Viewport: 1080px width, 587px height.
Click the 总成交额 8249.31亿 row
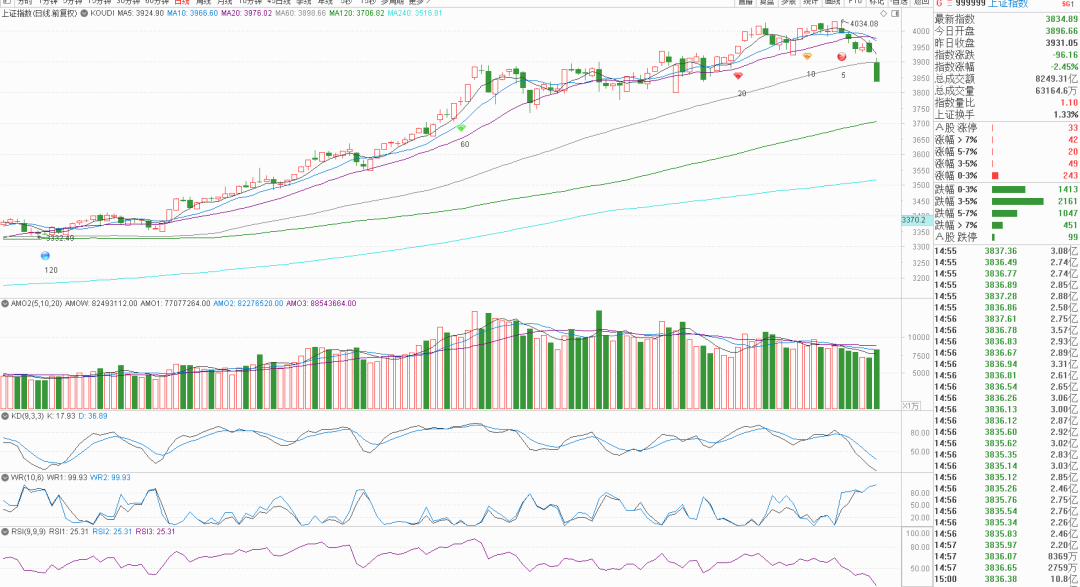(1006, 79)
